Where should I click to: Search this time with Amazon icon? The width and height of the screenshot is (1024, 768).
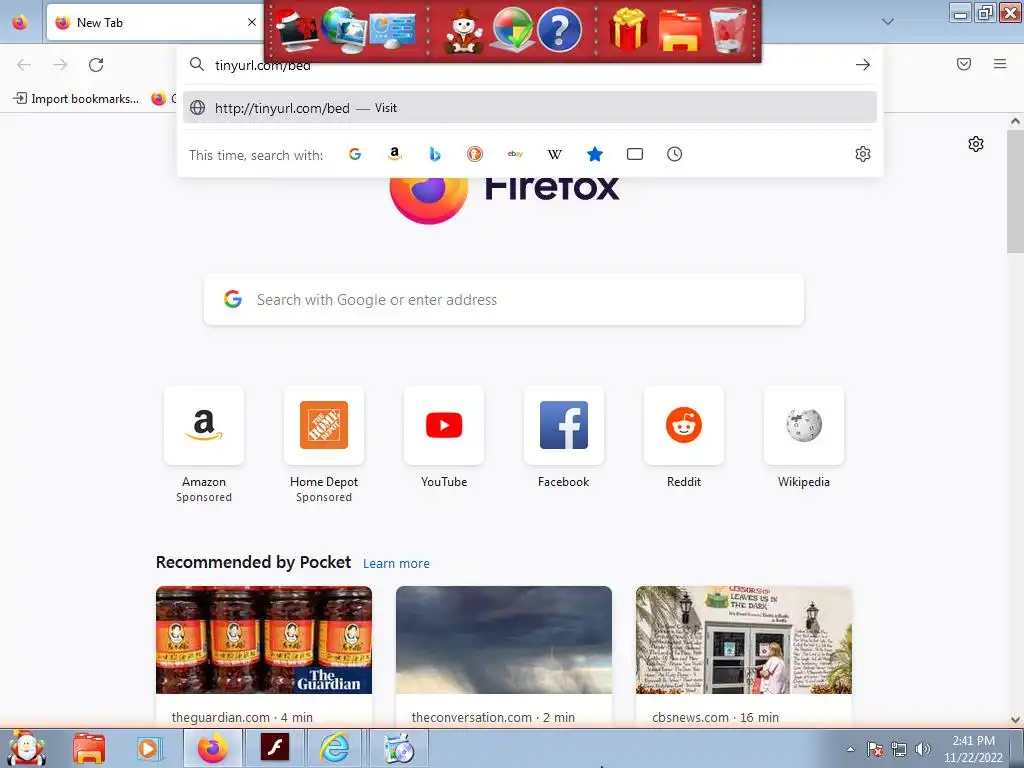click(x=394, y=154)
